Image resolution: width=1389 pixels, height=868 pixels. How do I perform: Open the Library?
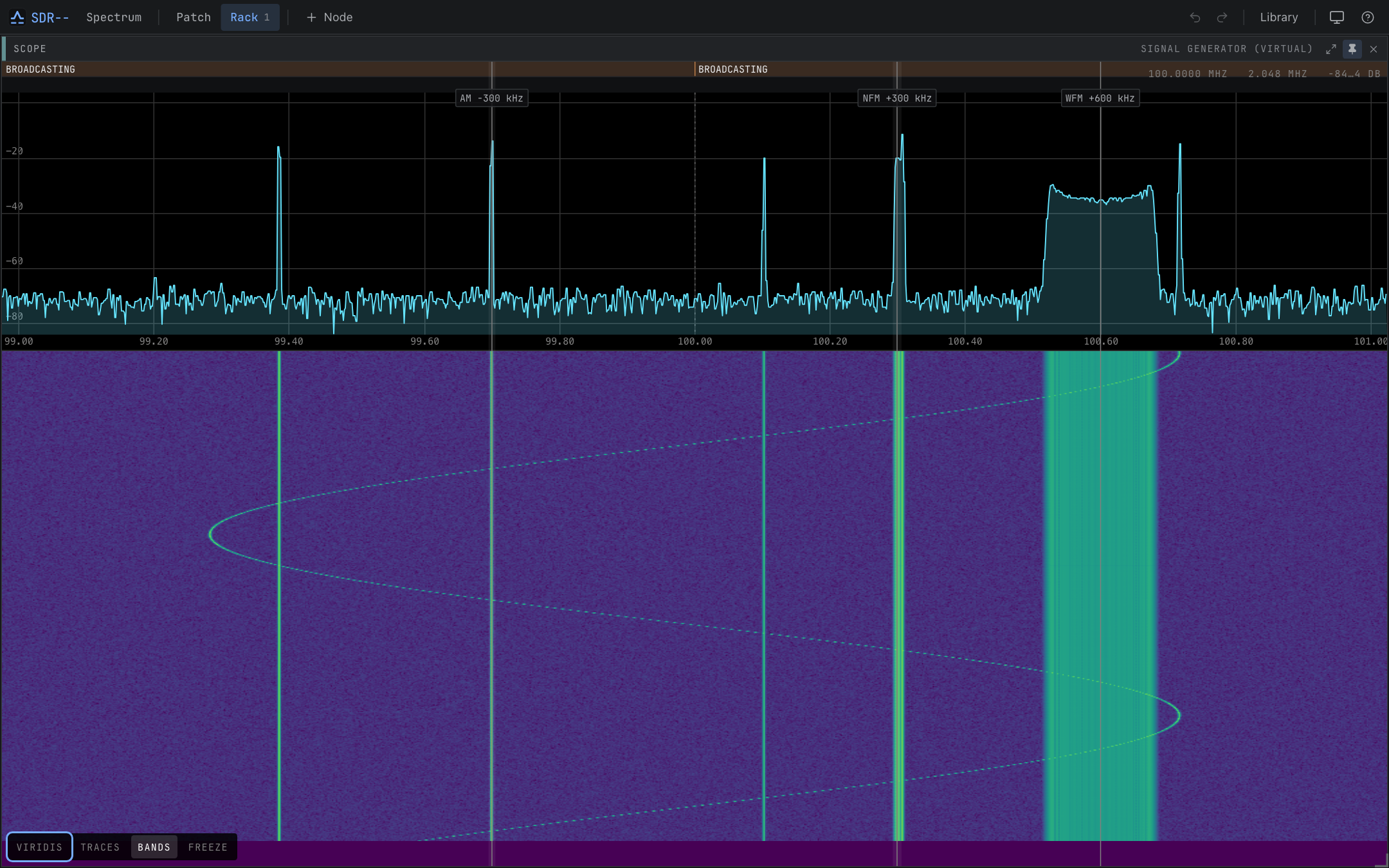pos(1278,17)
